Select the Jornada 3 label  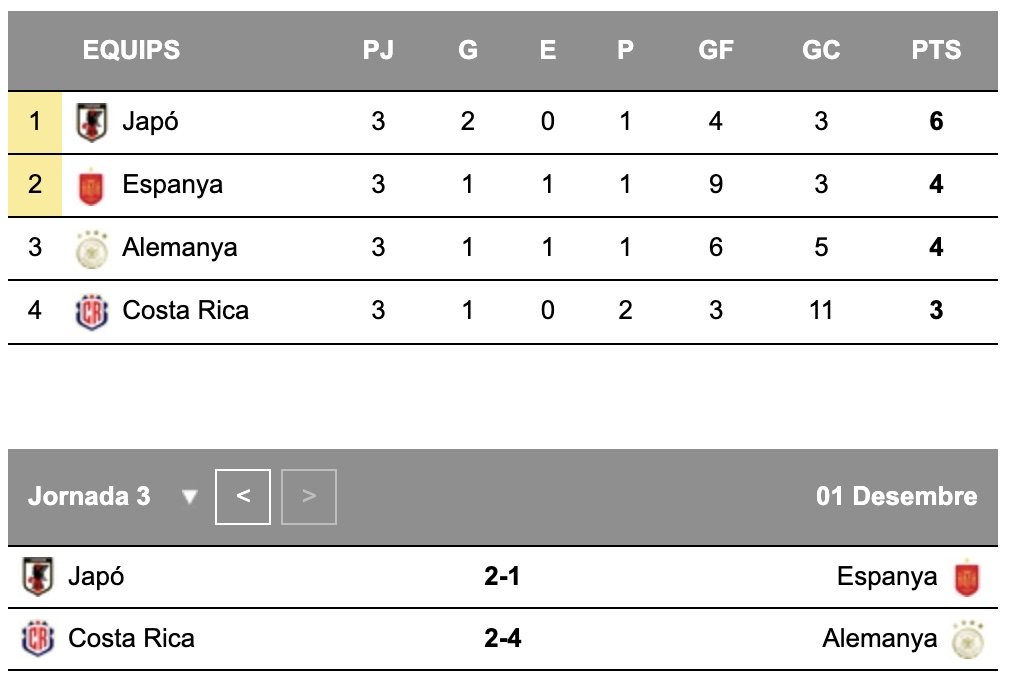pos(89,496)
